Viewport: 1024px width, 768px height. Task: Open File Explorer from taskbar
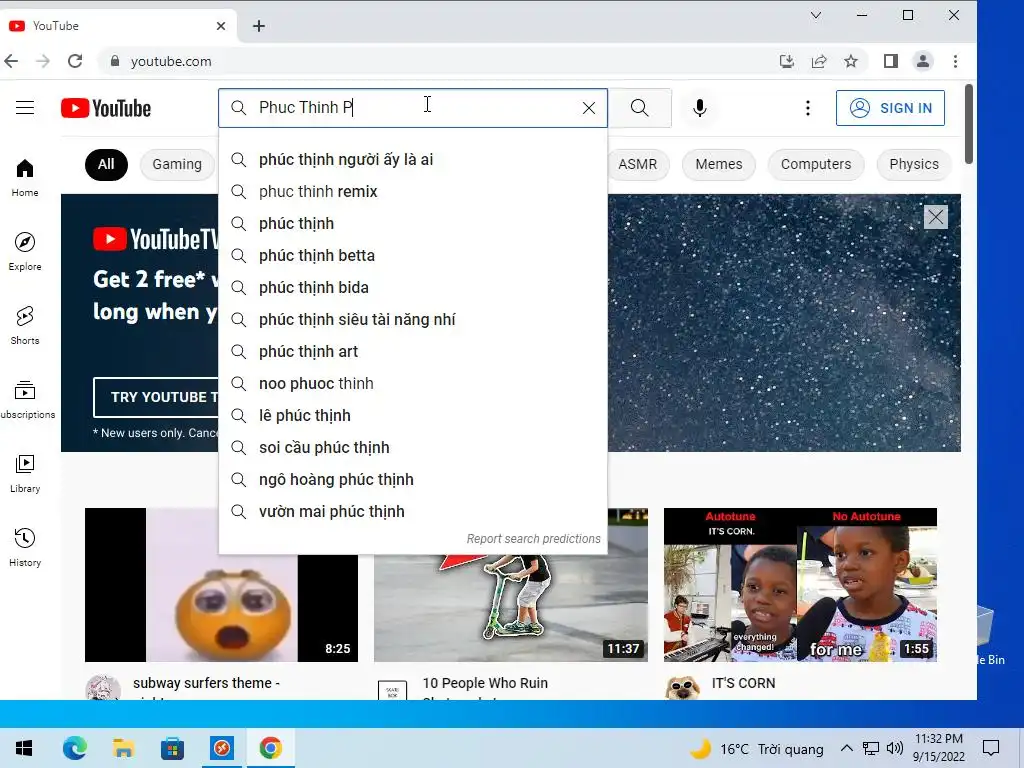point(123,748)
